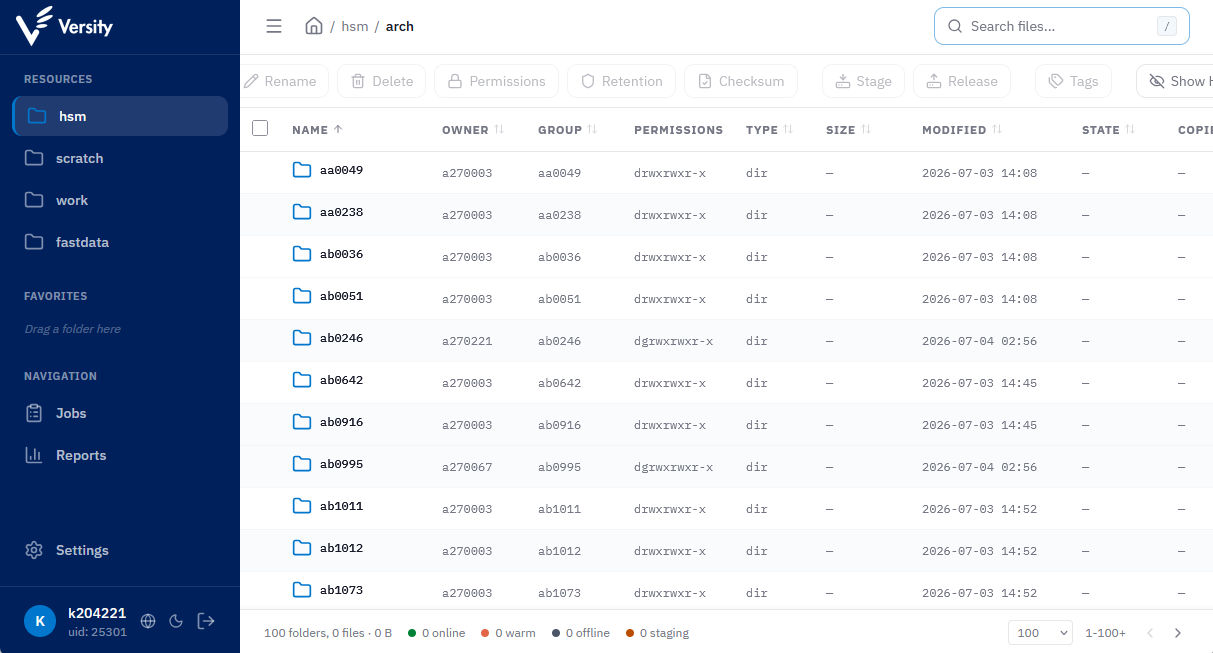Sort by the Size column
This screenshot has width=1213, height=653.
848,130
